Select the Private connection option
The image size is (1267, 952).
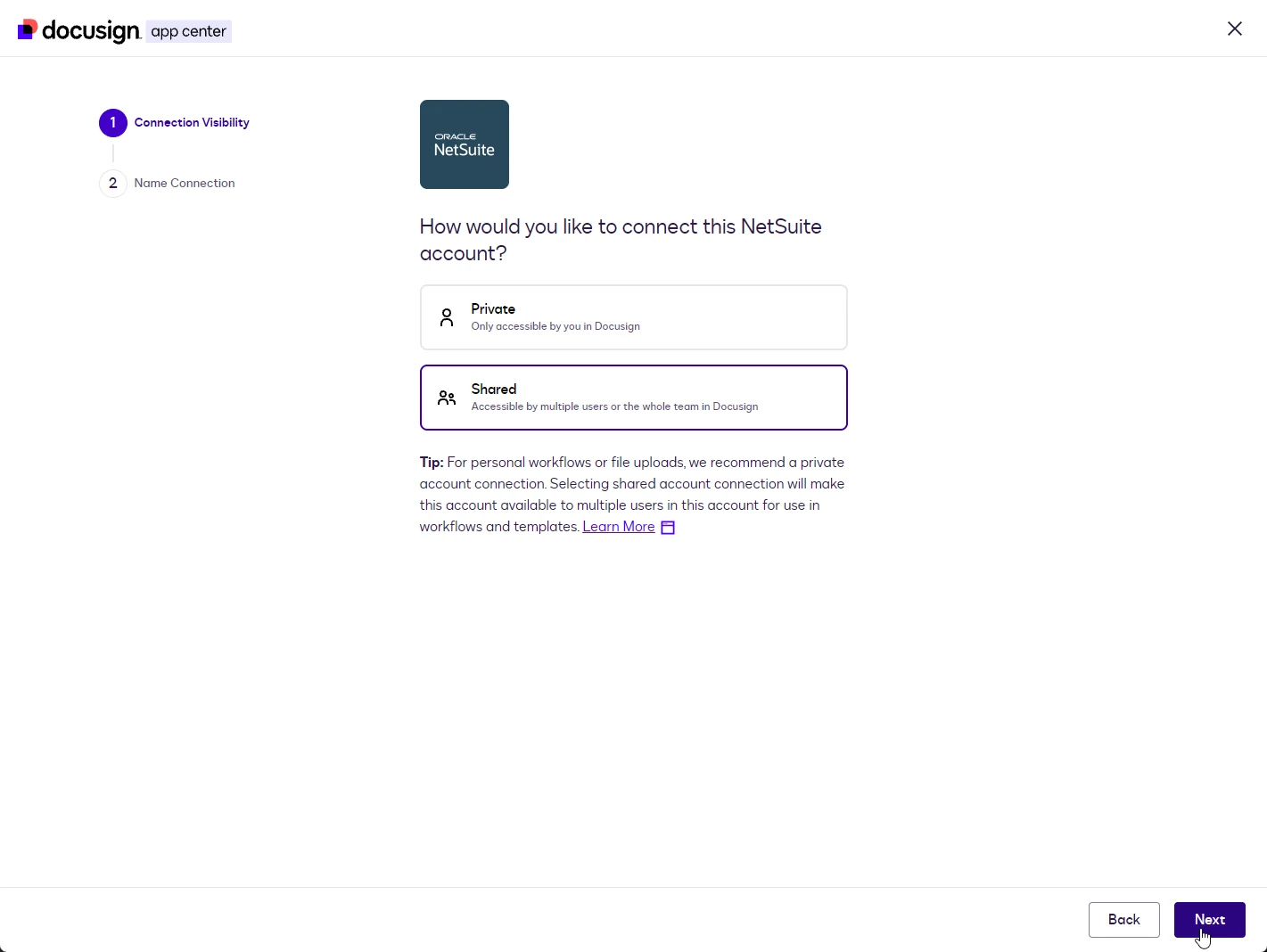[634, 317]
